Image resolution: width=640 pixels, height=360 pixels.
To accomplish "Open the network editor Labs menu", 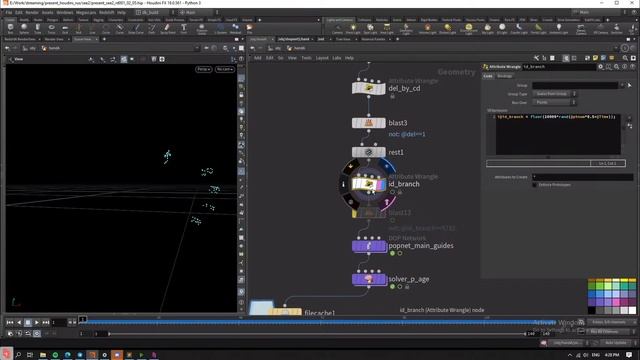I will pyautogui.click(x=337, y=58).
